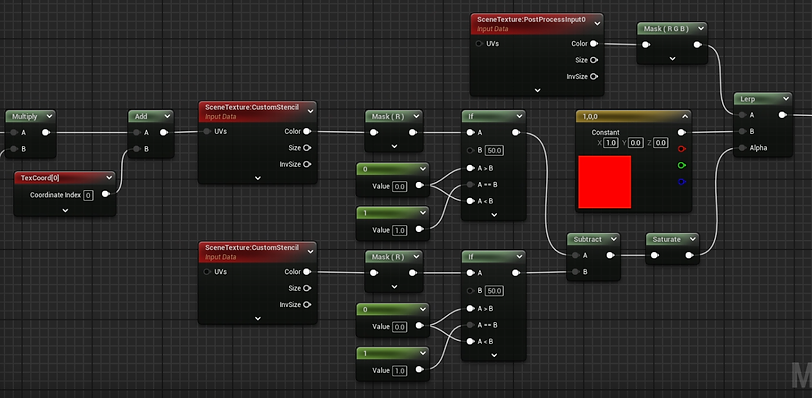
Task: Select the Mask (R G B) node title
Action: (x=666, y=28)
